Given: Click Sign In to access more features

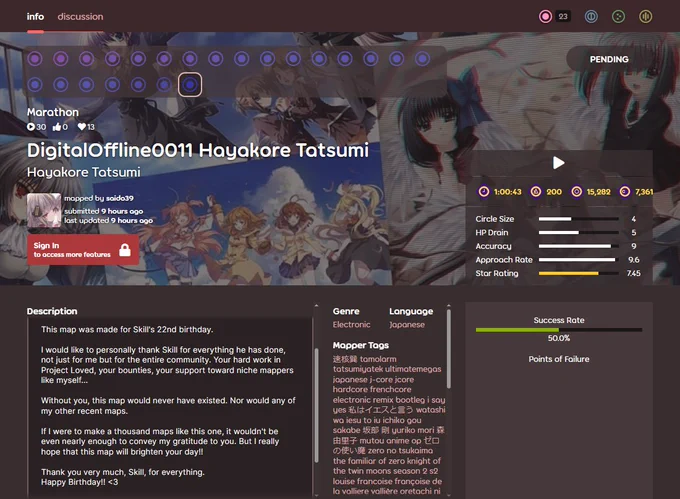Looking at the screenshot, I should point(83,250).
